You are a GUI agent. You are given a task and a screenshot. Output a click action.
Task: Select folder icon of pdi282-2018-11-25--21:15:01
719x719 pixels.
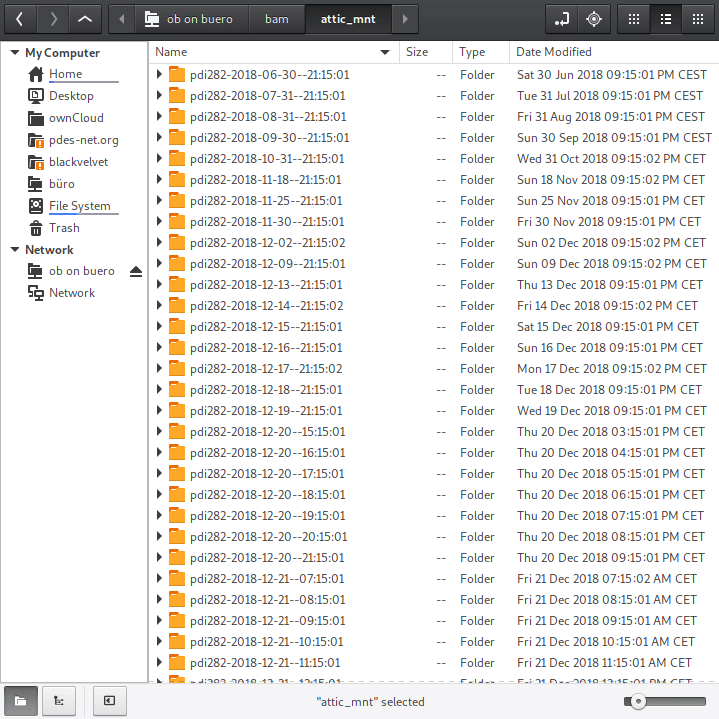click(177, 200)
